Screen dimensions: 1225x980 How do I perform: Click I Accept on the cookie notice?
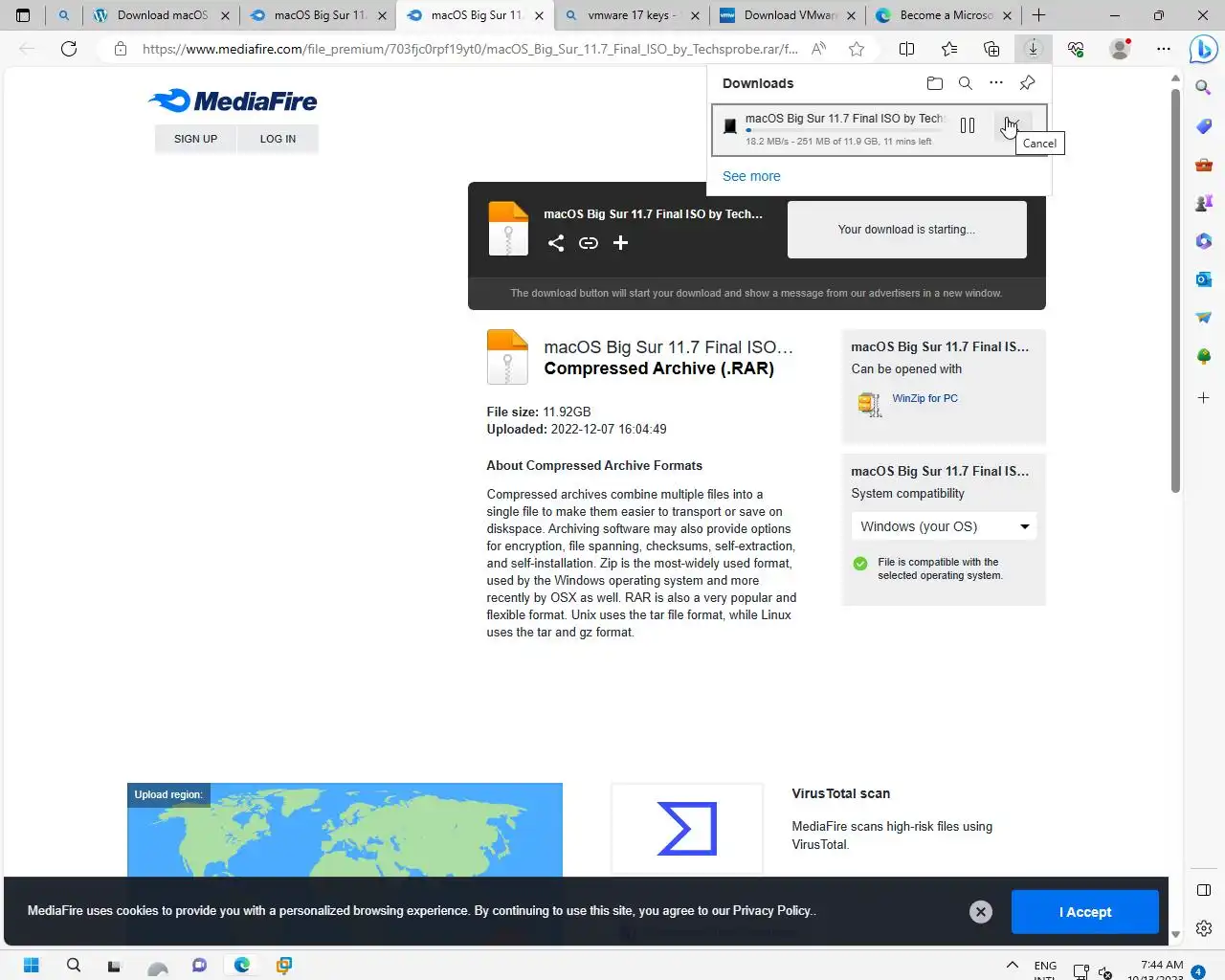pos(1085,912)
